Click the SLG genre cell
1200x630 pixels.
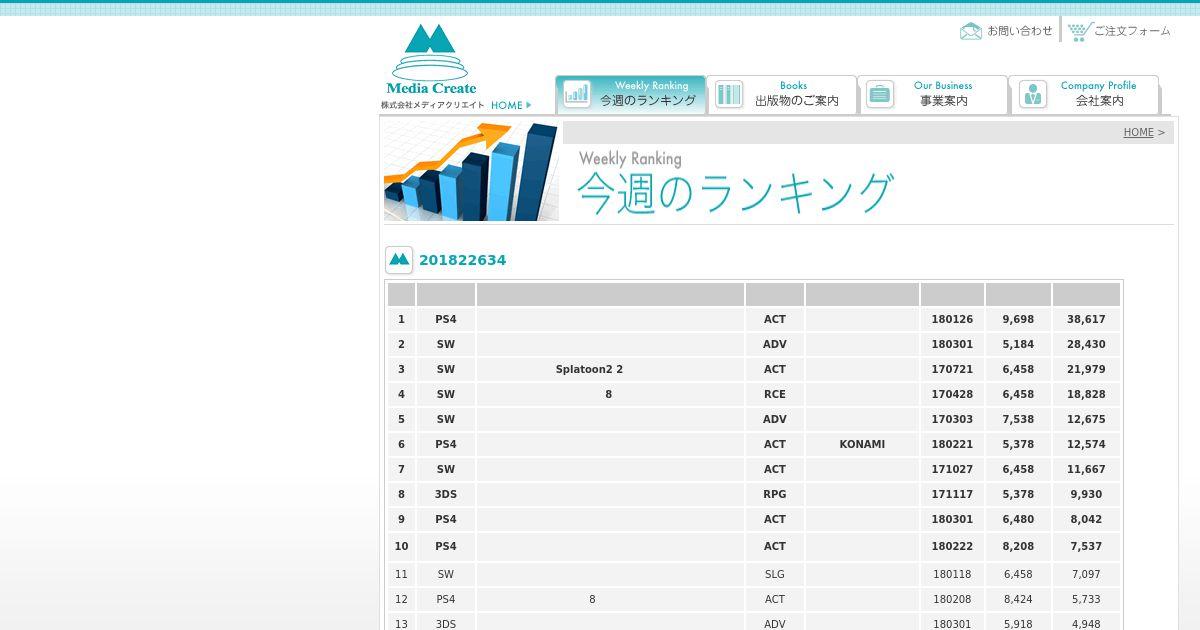coord(775,574)
